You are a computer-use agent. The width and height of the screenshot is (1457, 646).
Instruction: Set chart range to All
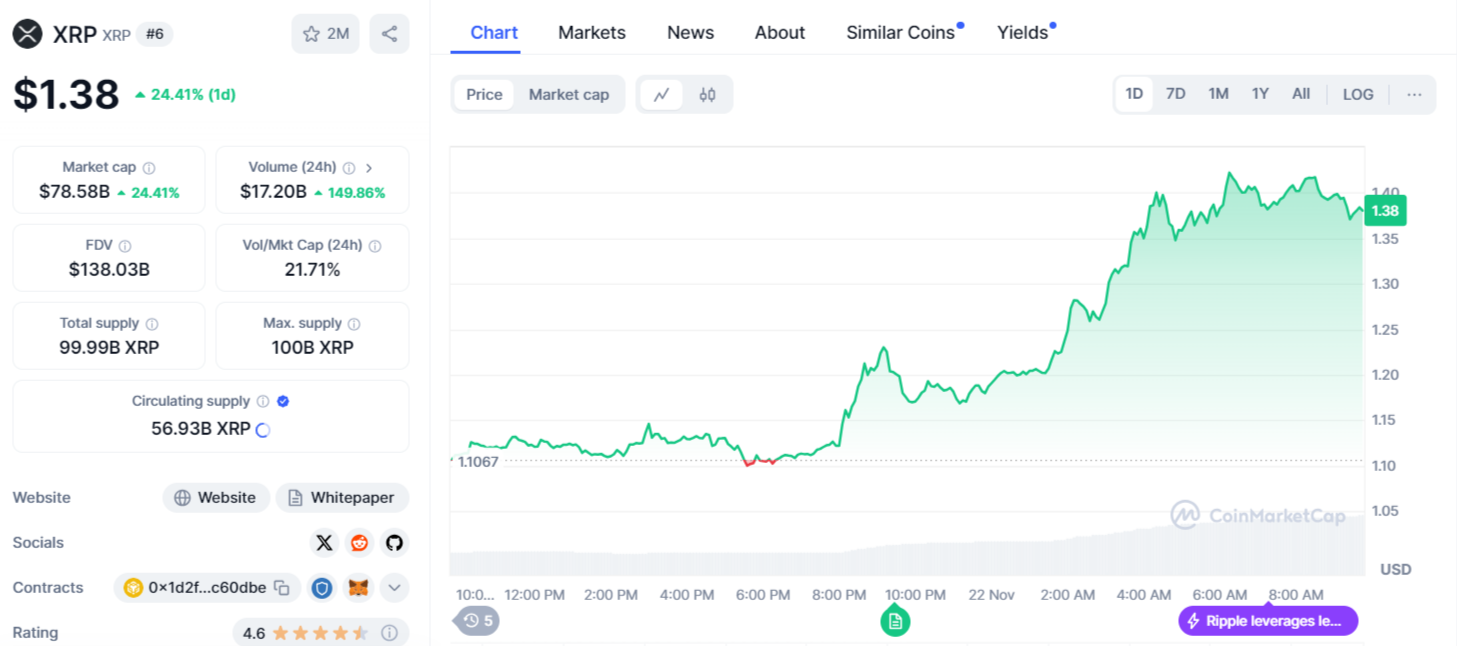coord(1301,94)
